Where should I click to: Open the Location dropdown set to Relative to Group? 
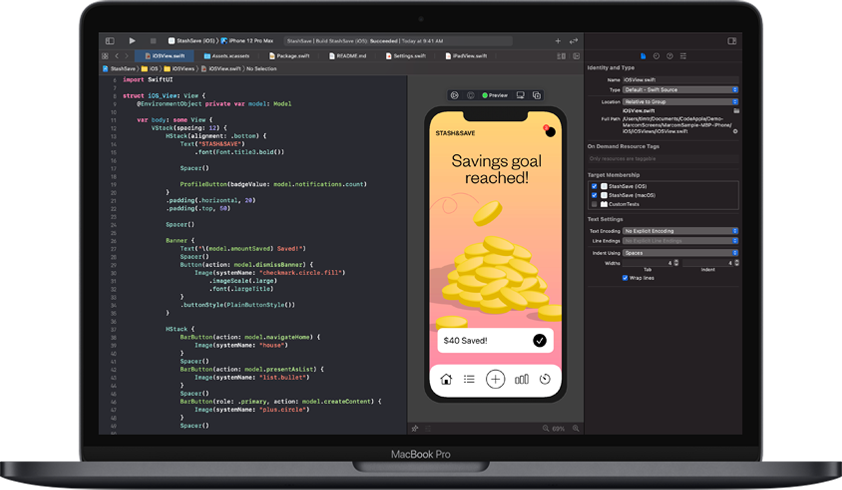point(679,102)
